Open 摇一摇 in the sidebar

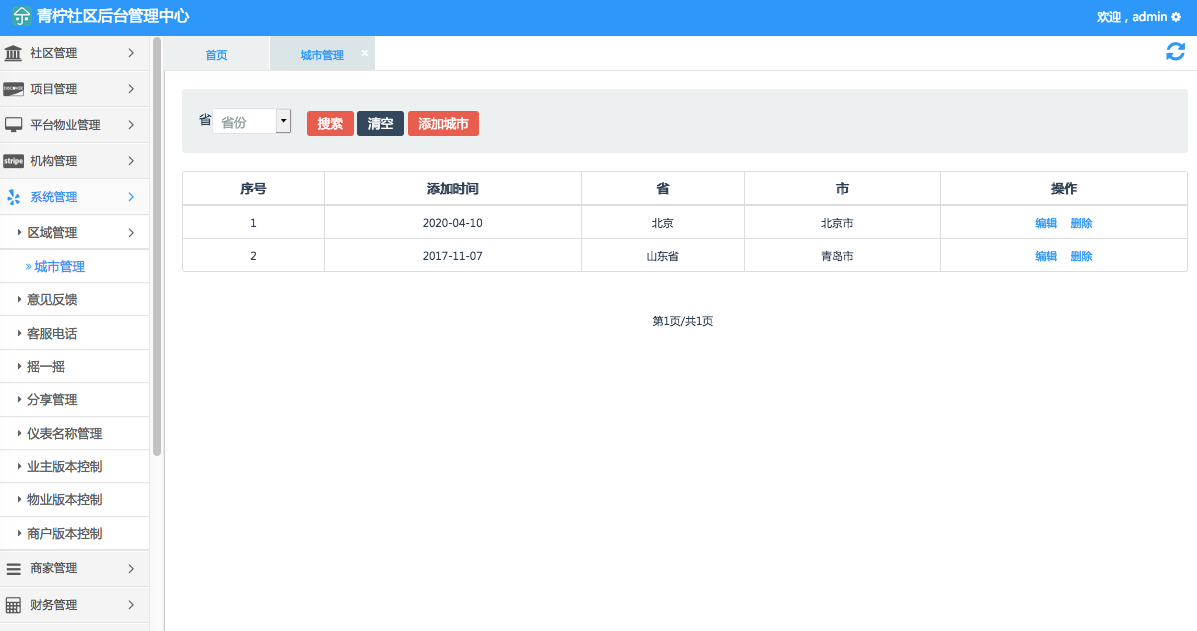46,366
